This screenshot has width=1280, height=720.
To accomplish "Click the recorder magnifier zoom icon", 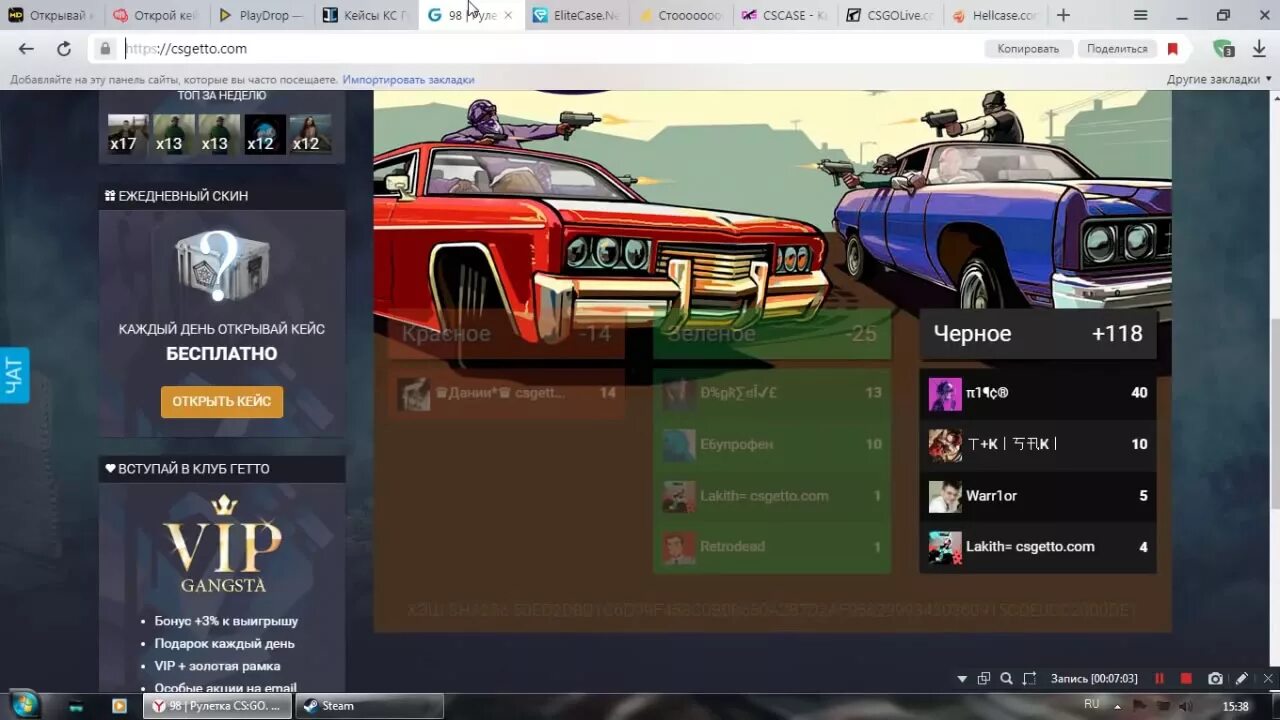I will pos(1006,678).
